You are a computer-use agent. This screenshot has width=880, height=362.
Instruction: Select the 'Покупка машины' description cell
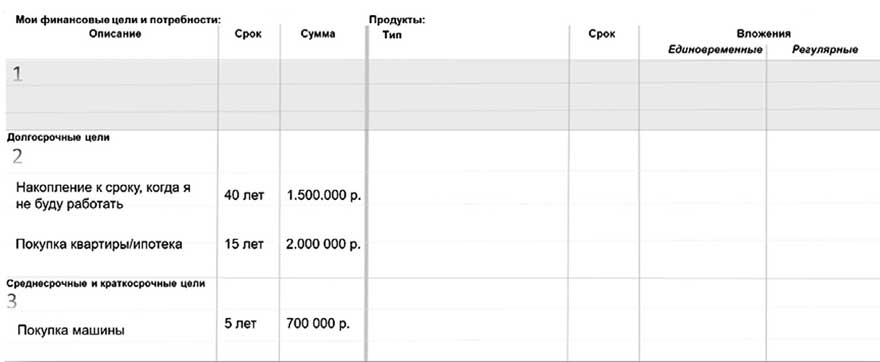point(71,331)
